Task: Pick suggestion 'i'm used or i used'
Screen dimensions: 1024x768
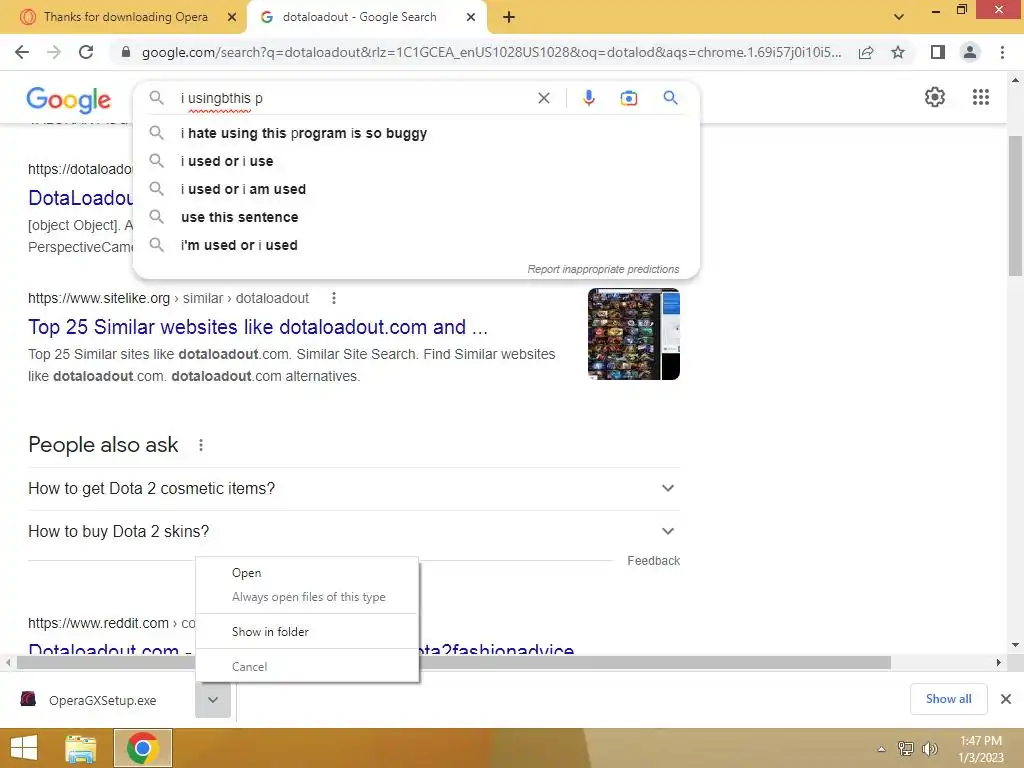Action: pyautogui.click(x=416, y=246)
